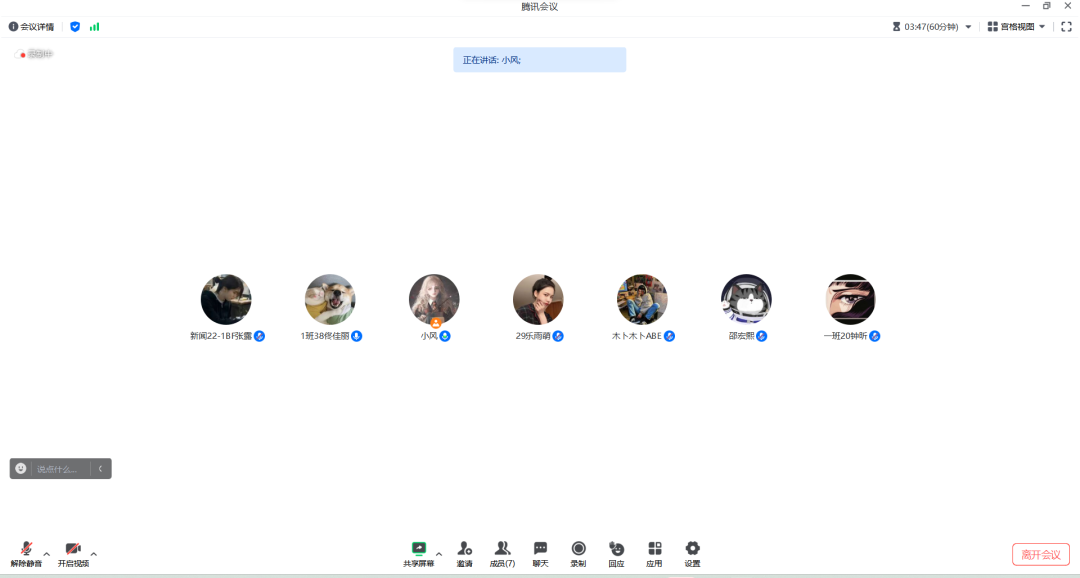
Task: Open share screen options arrow
Action: (439, 553)
